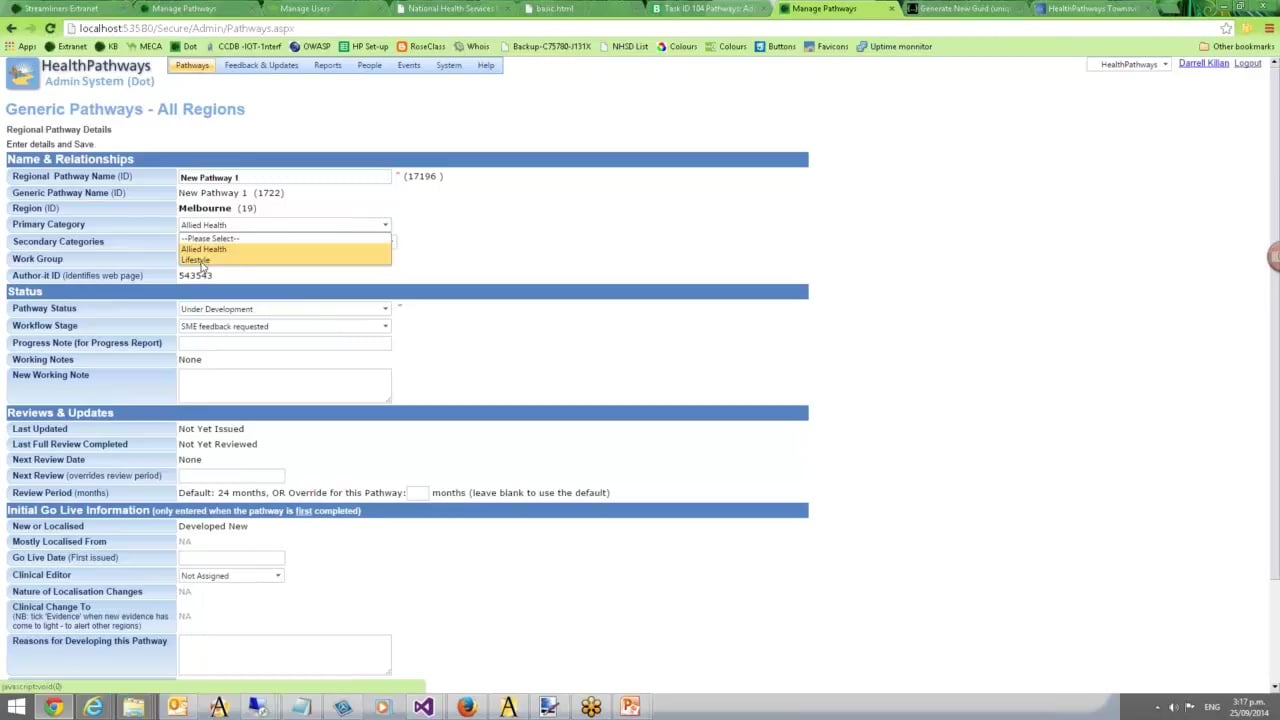Open the Chrome hamburger menu
The height and width of the screenshot is (720, 1280).
click(1269, 28)
